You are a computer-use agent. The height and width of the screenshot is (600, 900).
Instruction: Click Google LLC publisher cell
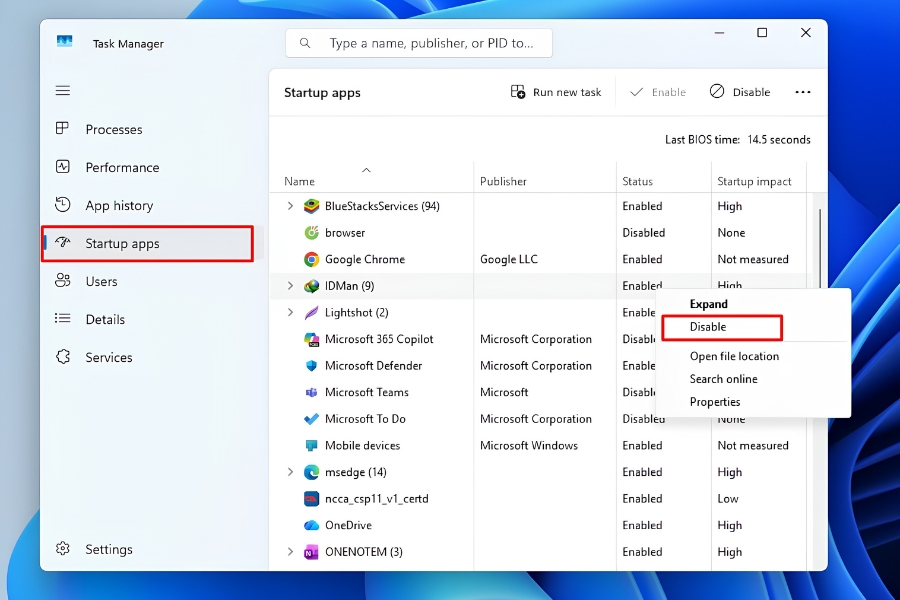[509, 260]
